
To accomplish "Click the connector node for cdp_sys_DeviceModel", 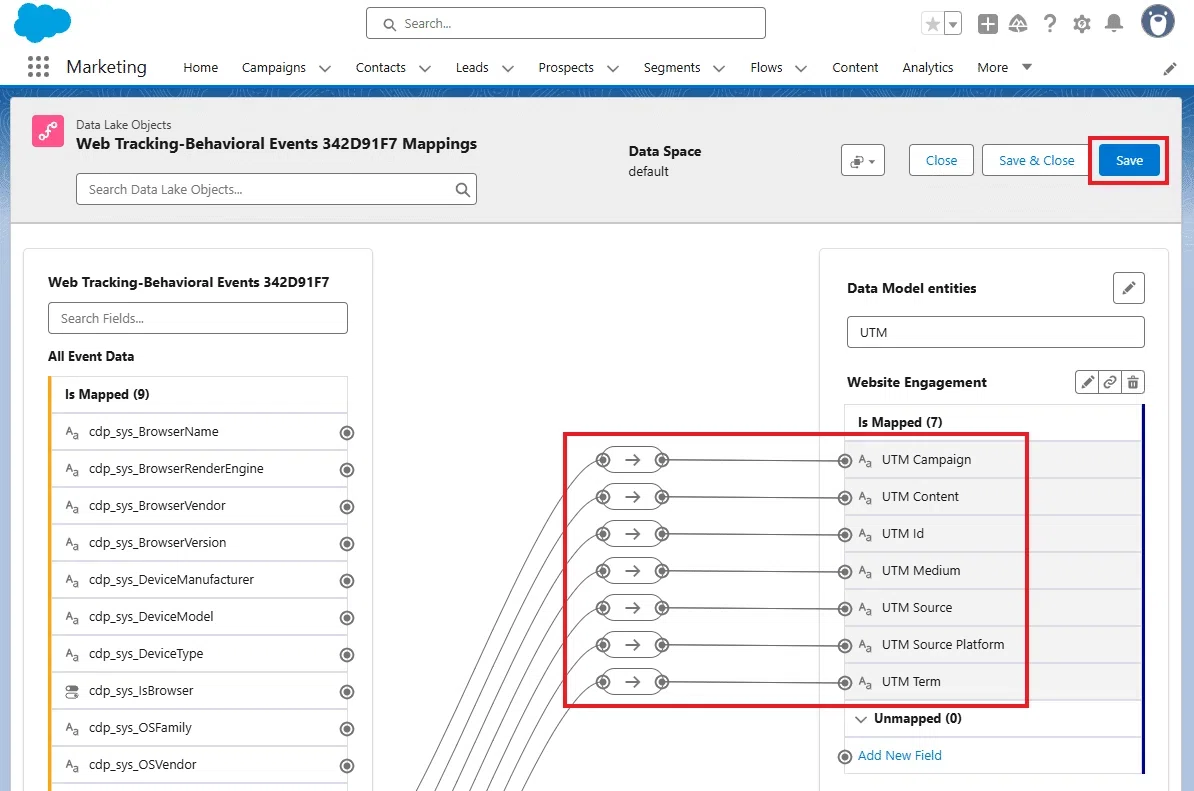I will point(346,618).
